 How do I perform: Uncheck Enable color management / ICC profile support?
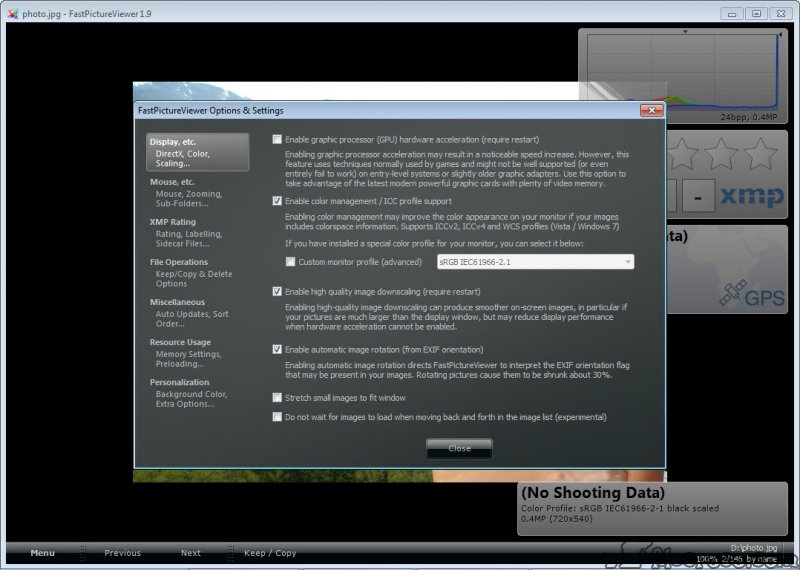pyautogui.click(x=278, y=201)
